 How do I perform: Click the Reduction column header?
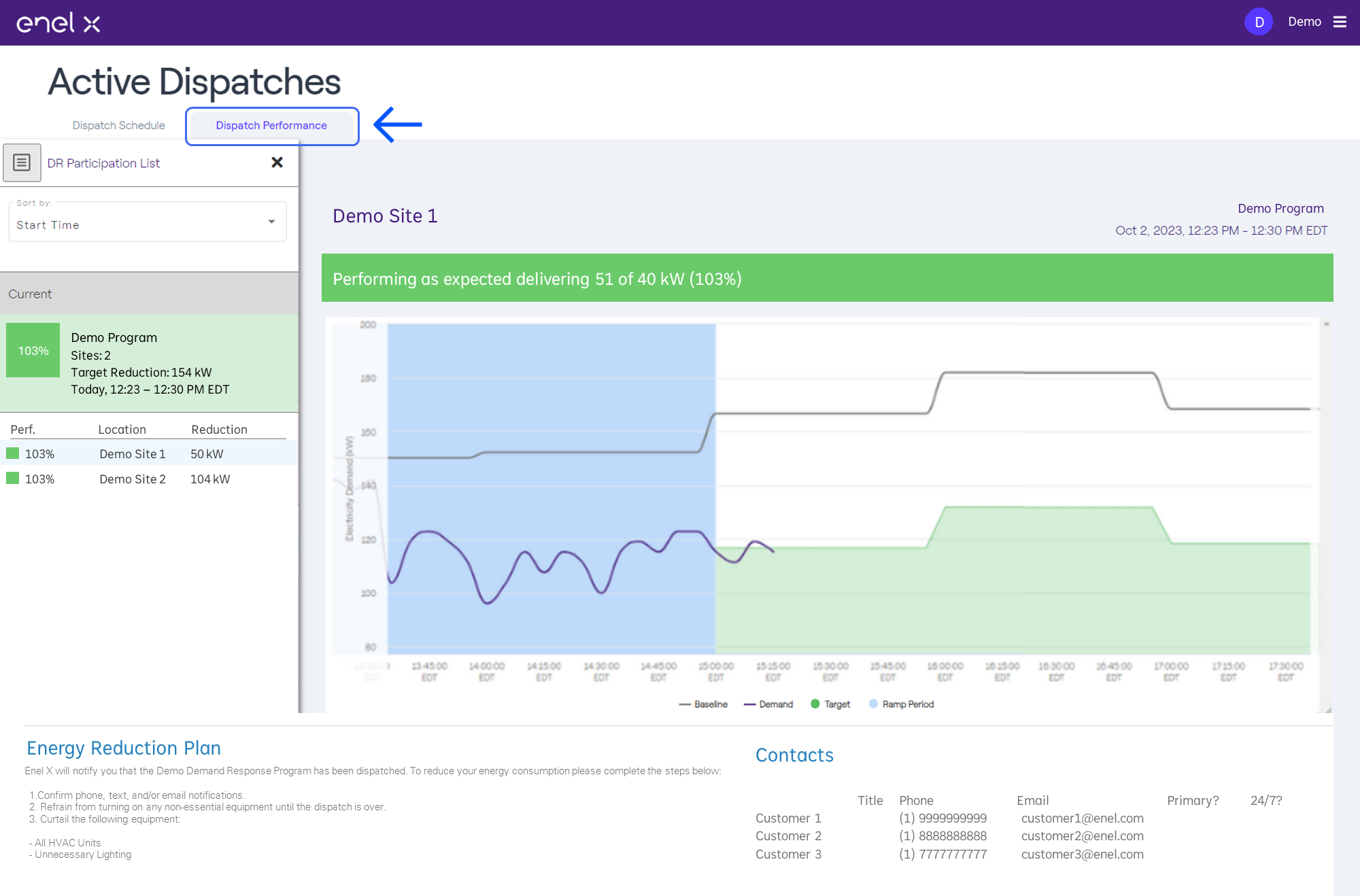[x=219, y=429]
